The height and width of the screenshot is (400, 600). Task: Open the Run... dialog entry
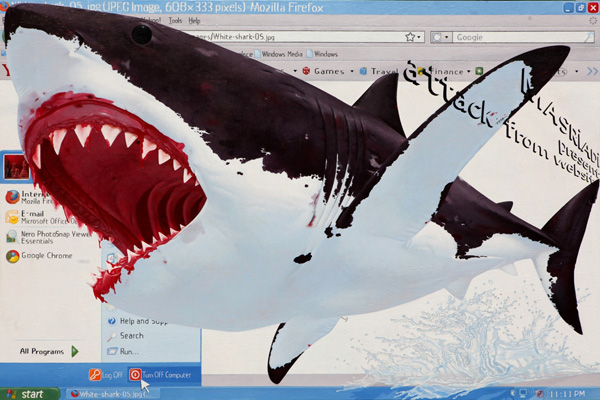[123, 351]
